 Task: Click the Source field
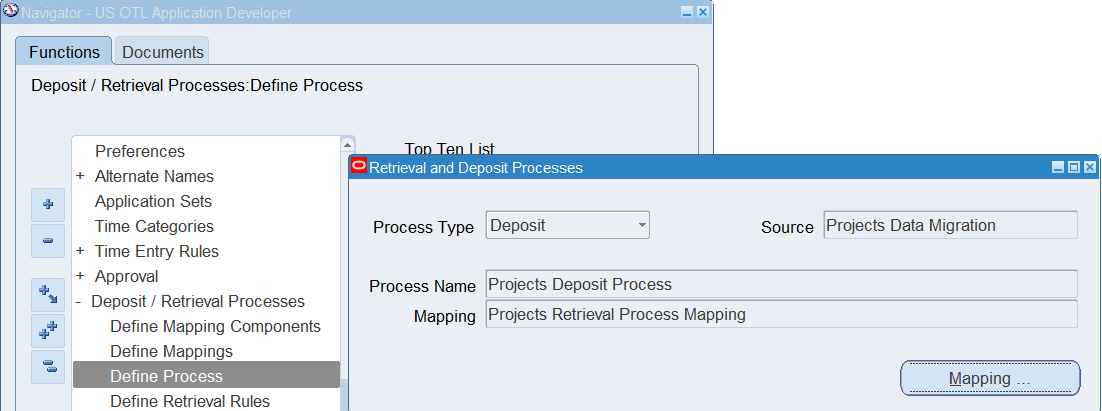tap(950, 225)
